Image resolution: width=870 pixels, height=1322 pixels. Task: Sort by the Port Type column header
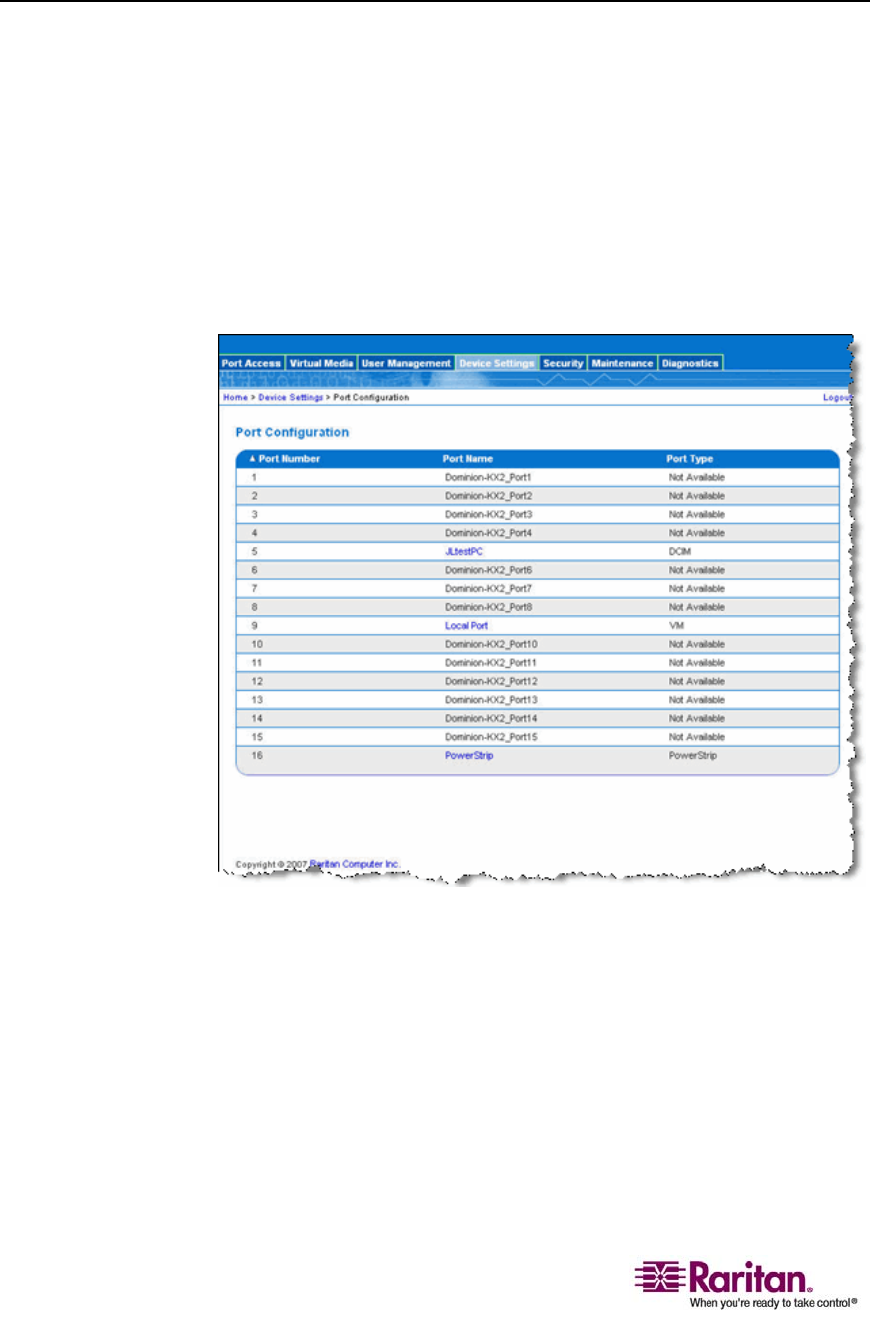[x=690, y=459]
